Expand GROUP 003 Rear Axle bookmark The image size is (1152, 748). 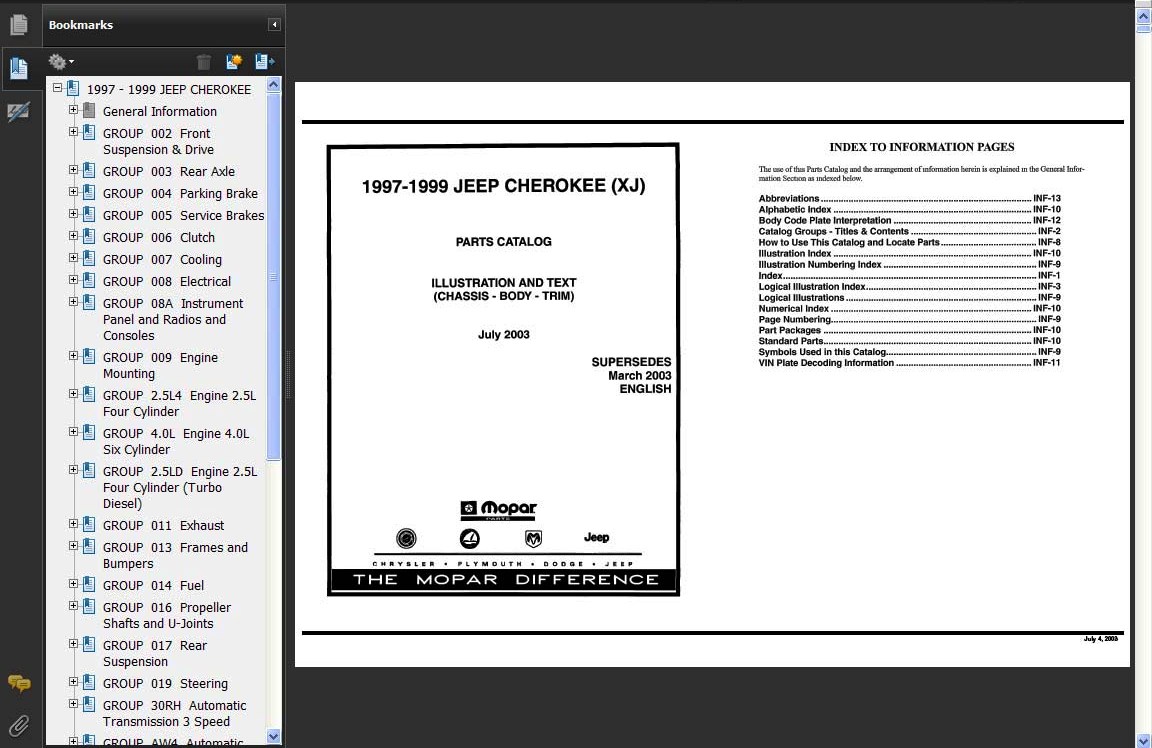tap(73, 170)
